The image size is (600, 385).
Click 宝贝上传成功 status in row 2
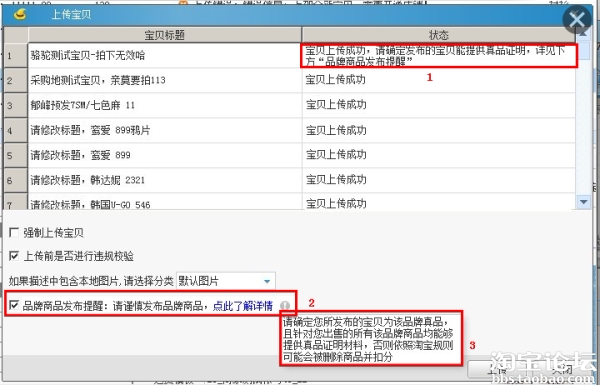click(439, 80)
